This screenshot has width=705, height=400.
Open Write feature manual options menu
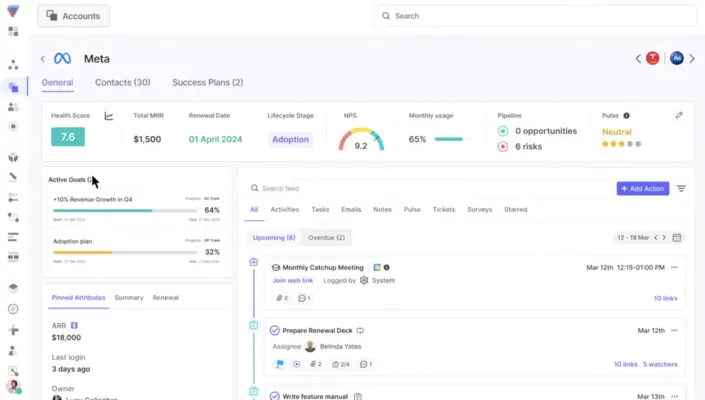674,396
